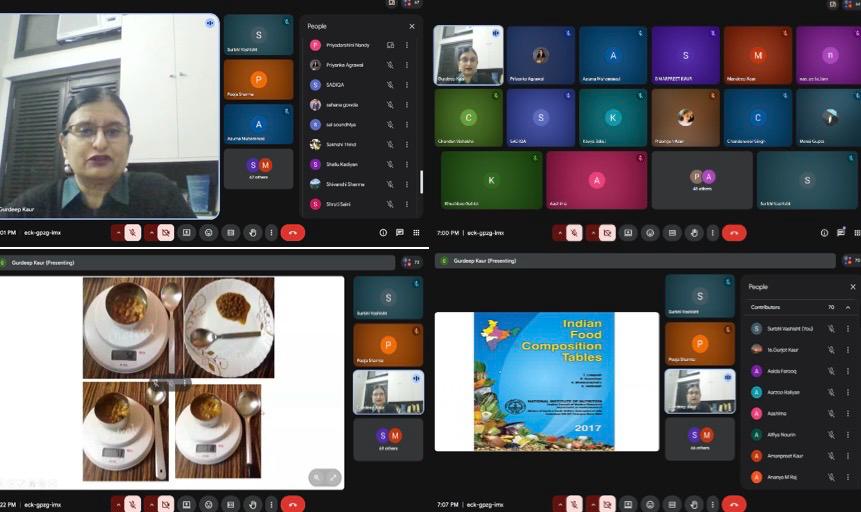Open chat icon in the 7:01 PM meeting
Screen dimensions: 861x512
pyautogui.click(x=399, y=233)
